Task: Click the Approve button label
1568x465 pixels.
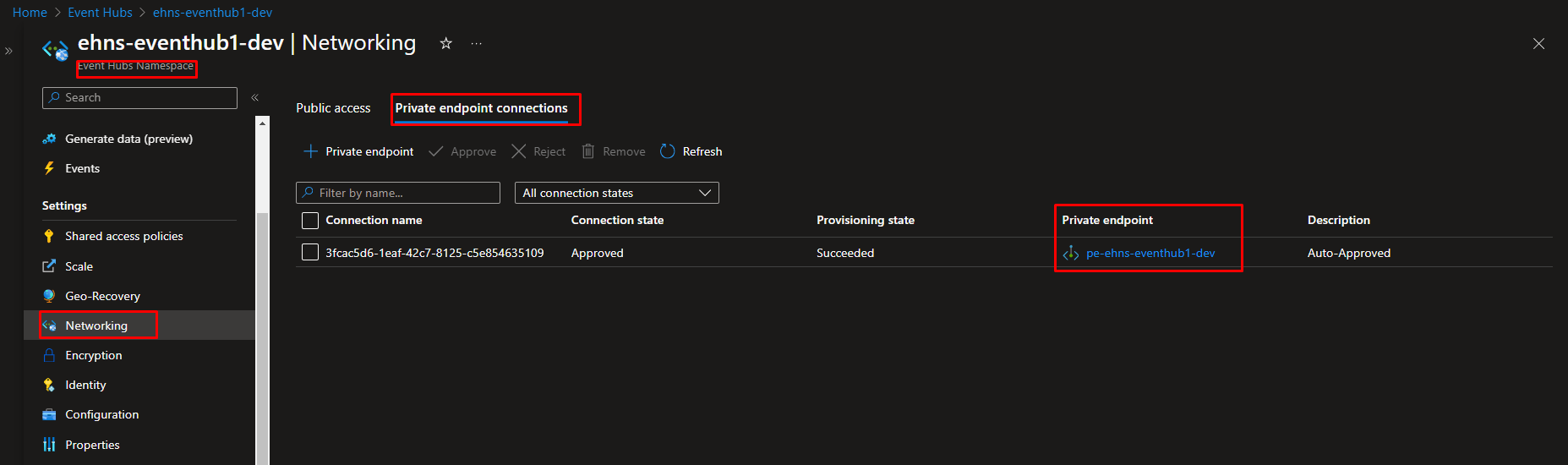Action: 473,151
